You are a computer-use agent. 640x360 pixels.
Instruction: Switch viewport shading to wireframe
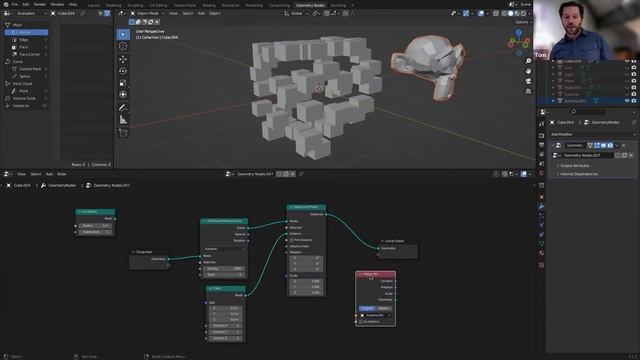(504, 13)
